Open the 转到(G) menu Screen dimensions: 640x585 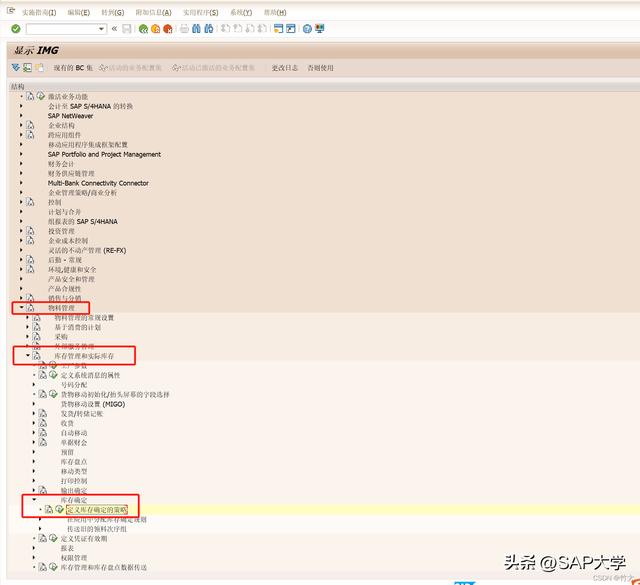coord(113,13)
